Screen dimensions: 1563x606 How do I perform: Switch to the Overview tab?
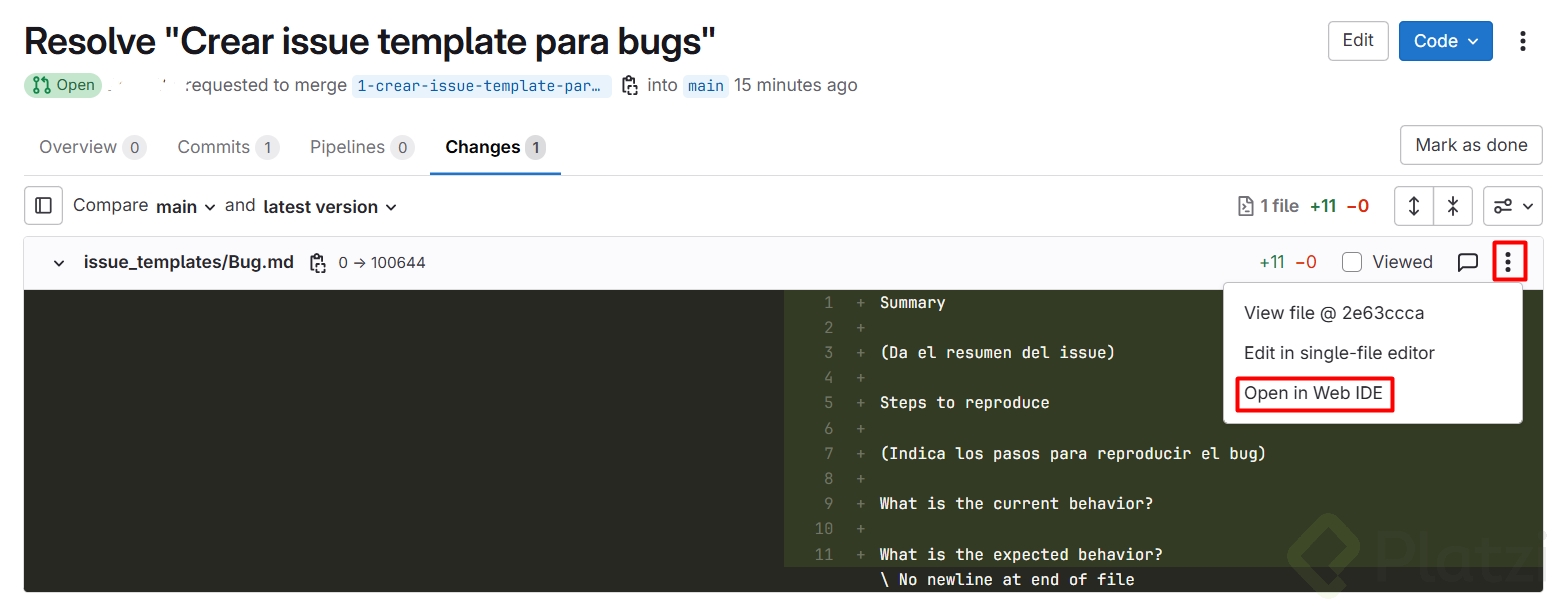92,147
